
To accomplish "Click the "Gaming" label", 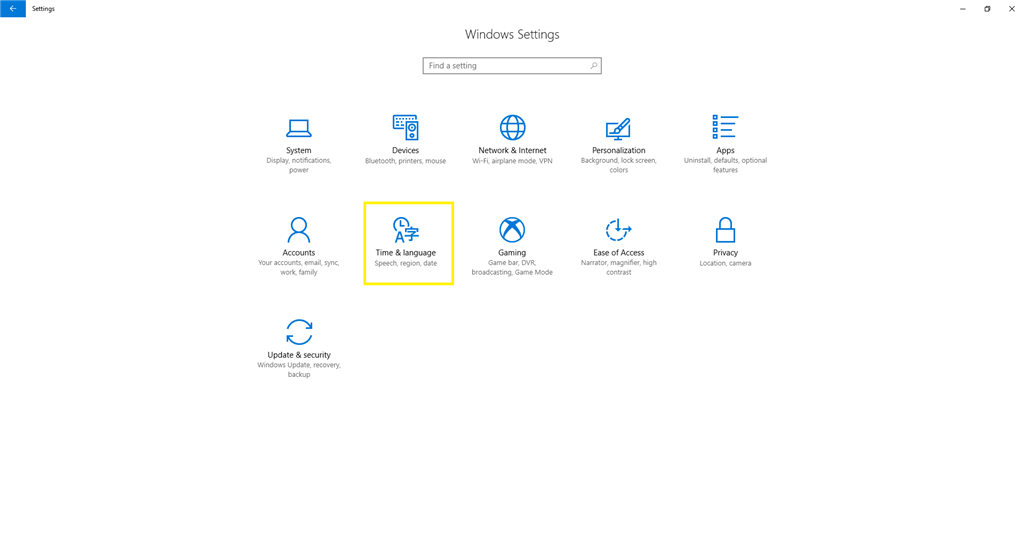I will coord(512,253).
